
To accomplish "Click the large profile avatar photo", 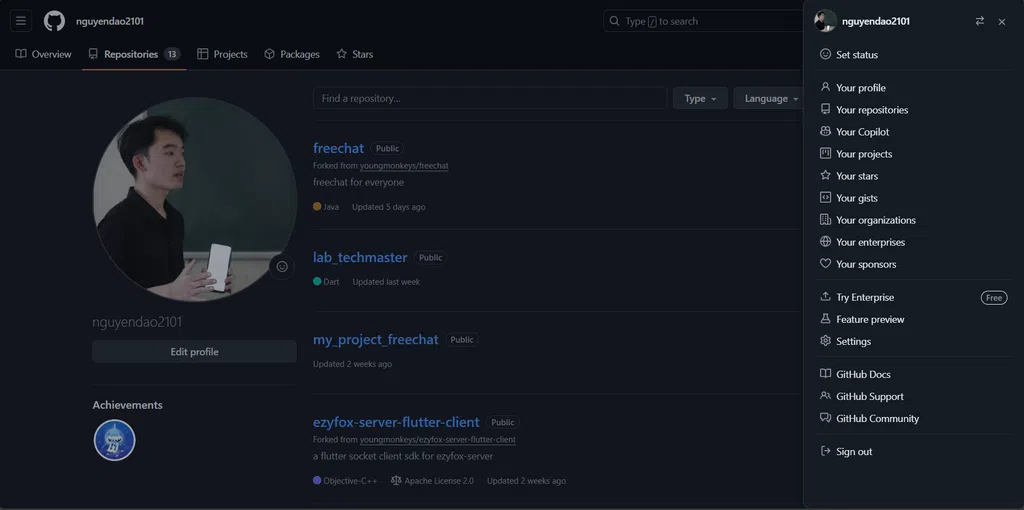I will 195,200.
